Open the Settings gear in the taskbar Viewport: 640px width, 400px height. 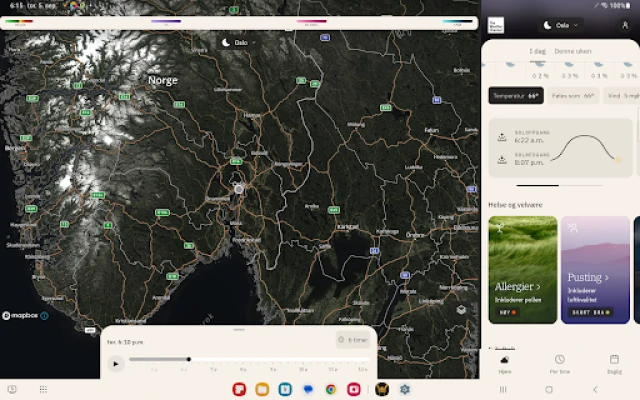tap(405, 389)
